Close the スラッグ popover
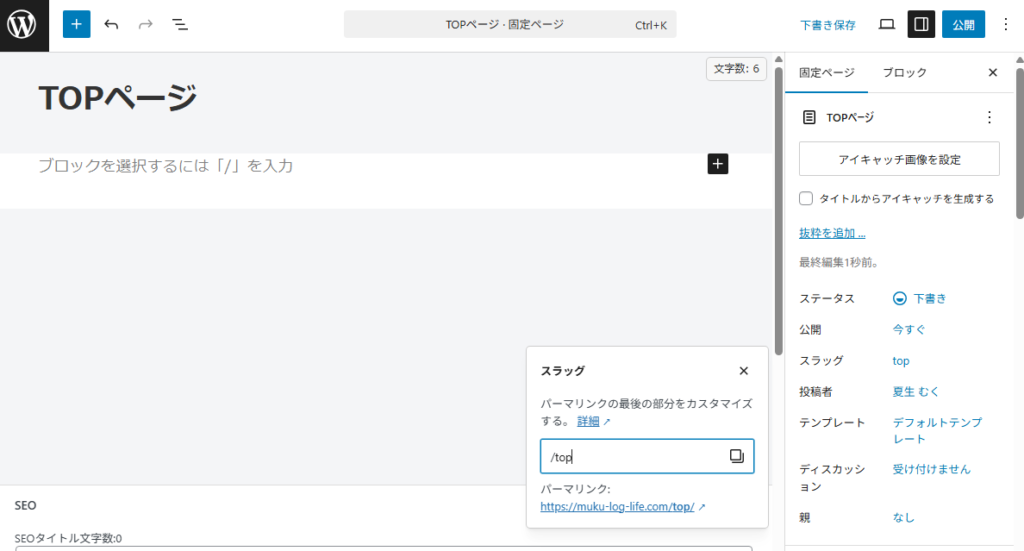1024x551 pixels. [743, 370]
